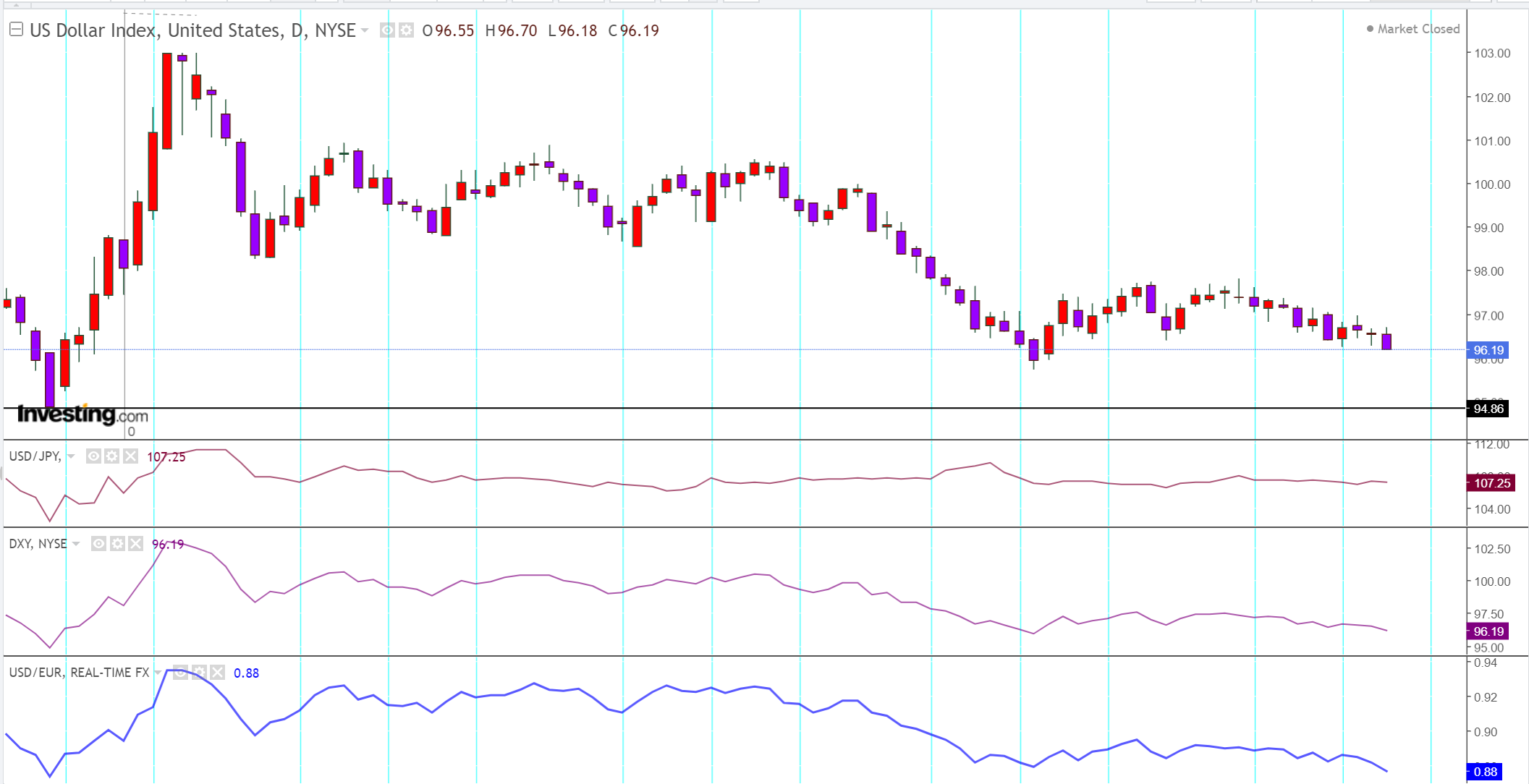Remove the USD/EUR Real-Time FX pane
This screenshot has height=784, width=1529.
point(218,673)
